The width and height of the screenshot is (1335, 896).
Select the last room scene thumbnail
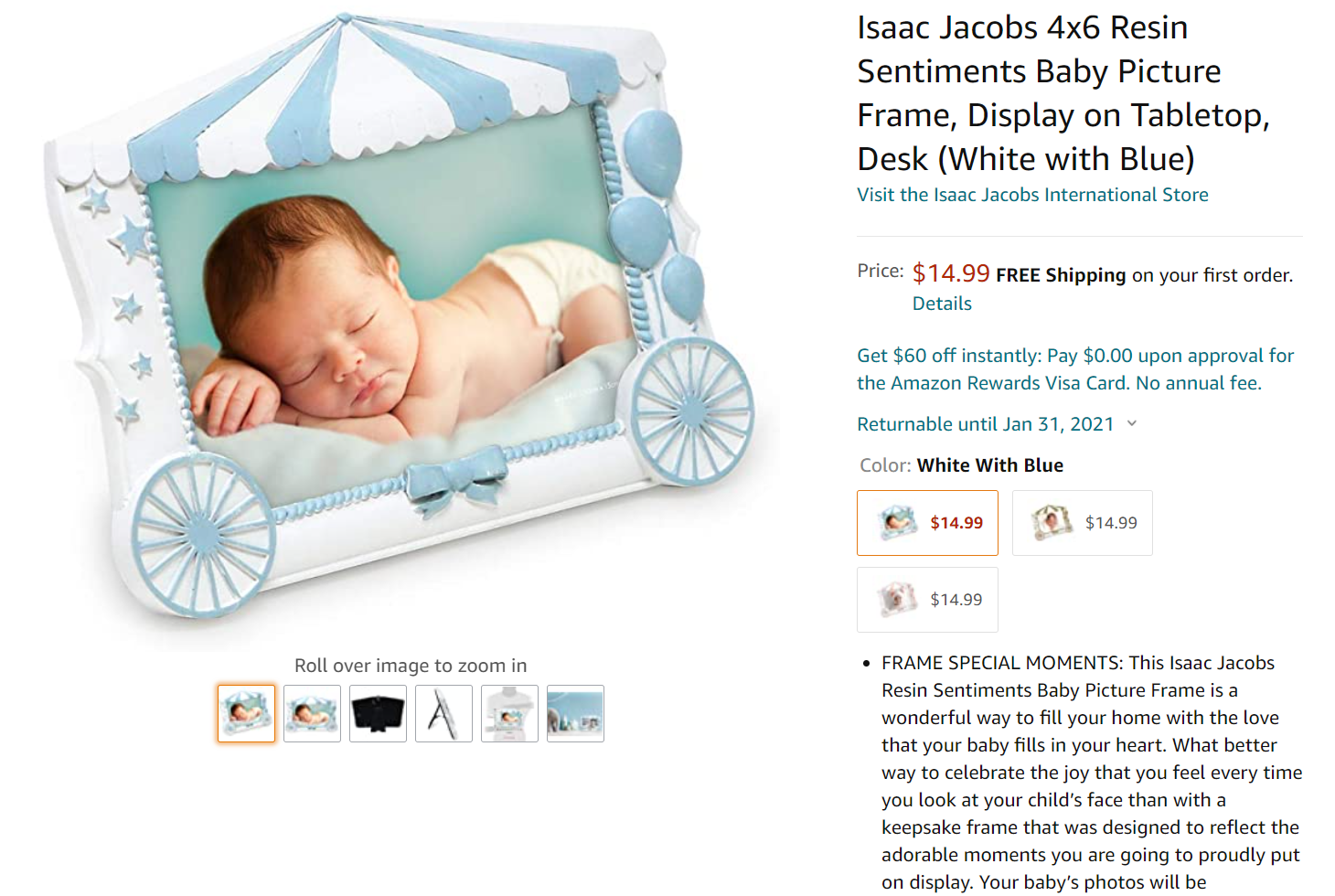click(x=575, y=713)
